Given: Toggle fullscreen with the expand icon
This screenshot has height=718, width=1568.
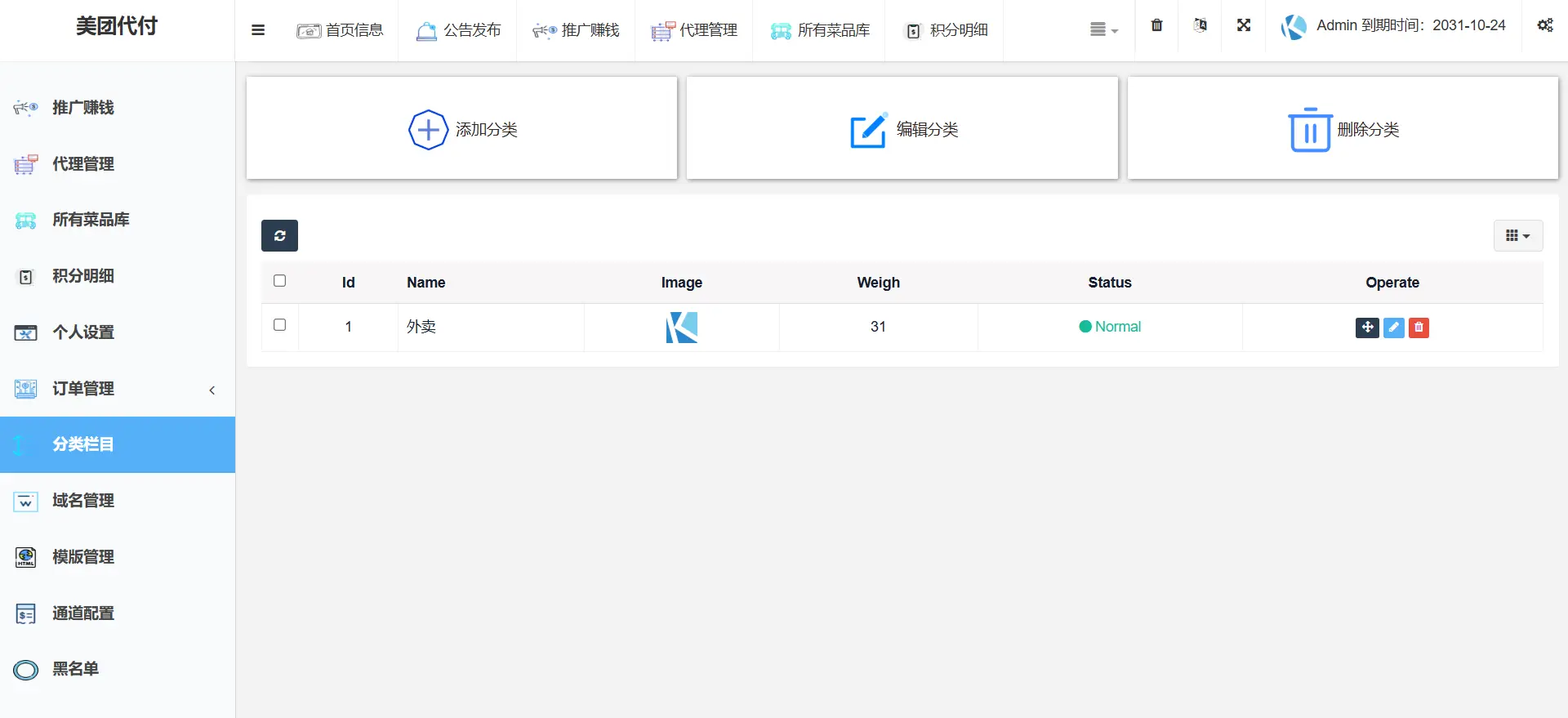Looking at the screenshot, I should 1244,25.
